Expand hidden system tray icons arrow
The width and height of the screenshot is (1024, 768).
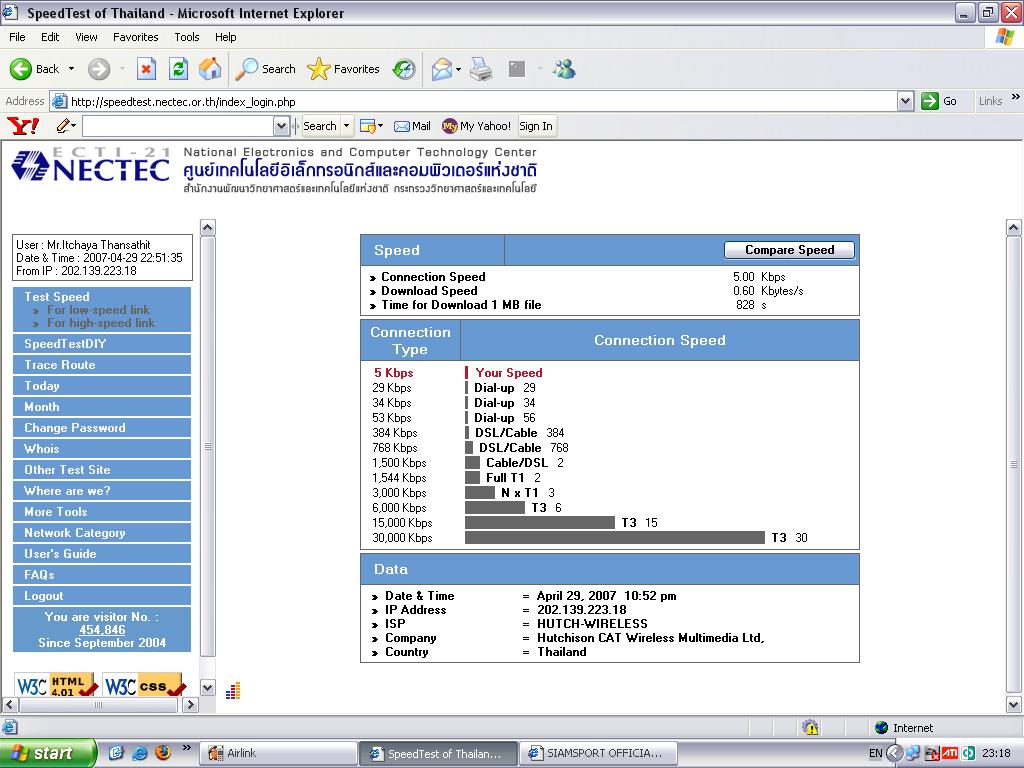coord(895,753)
